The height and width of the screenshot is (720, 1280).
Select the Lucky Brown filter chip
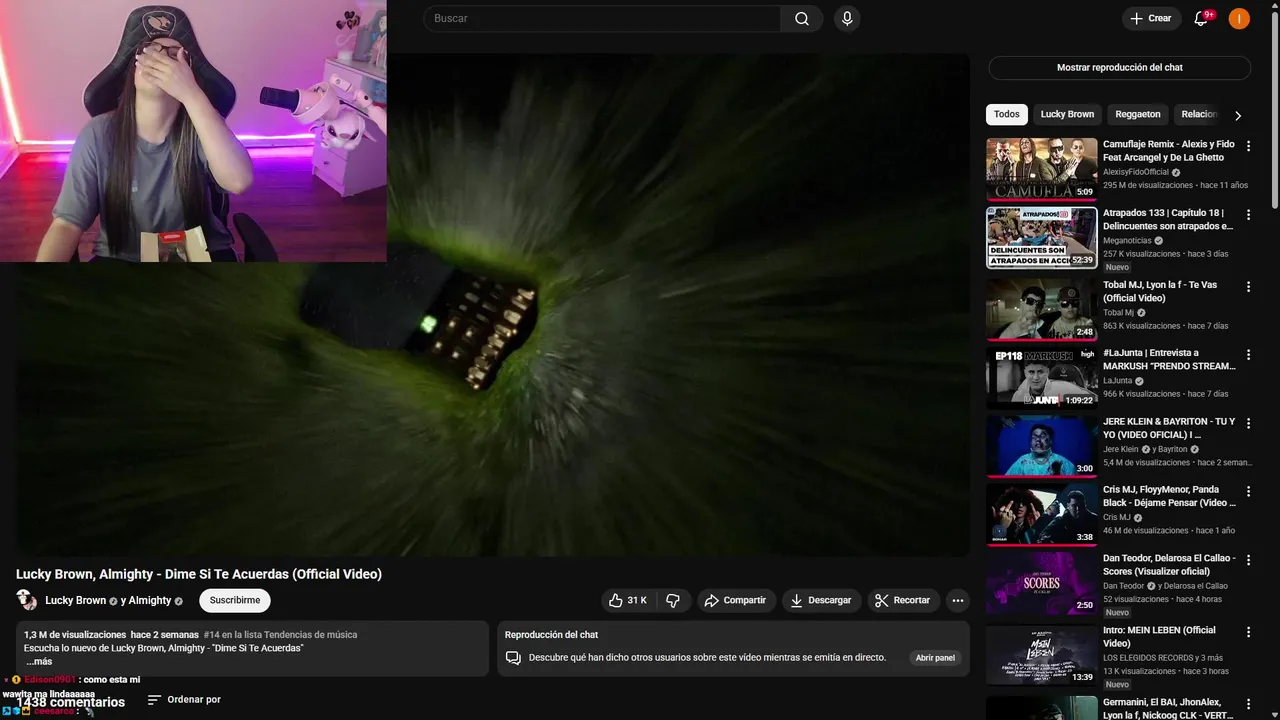tap(1067, 114)
